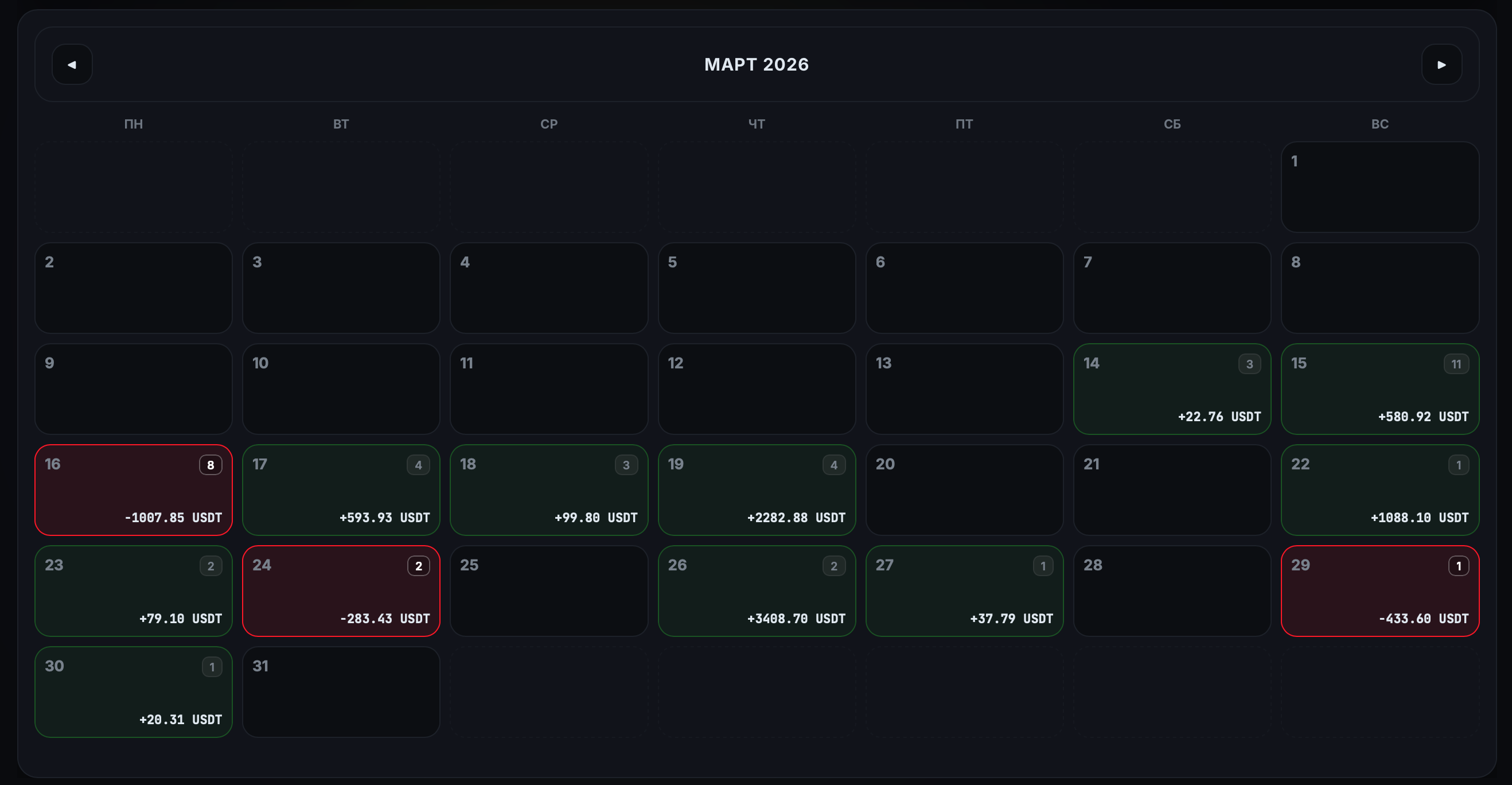This screenshot has width=1512, height=785.
Task: Select day 22 with +1088.10 USDT
Action: coord(1379,490)
